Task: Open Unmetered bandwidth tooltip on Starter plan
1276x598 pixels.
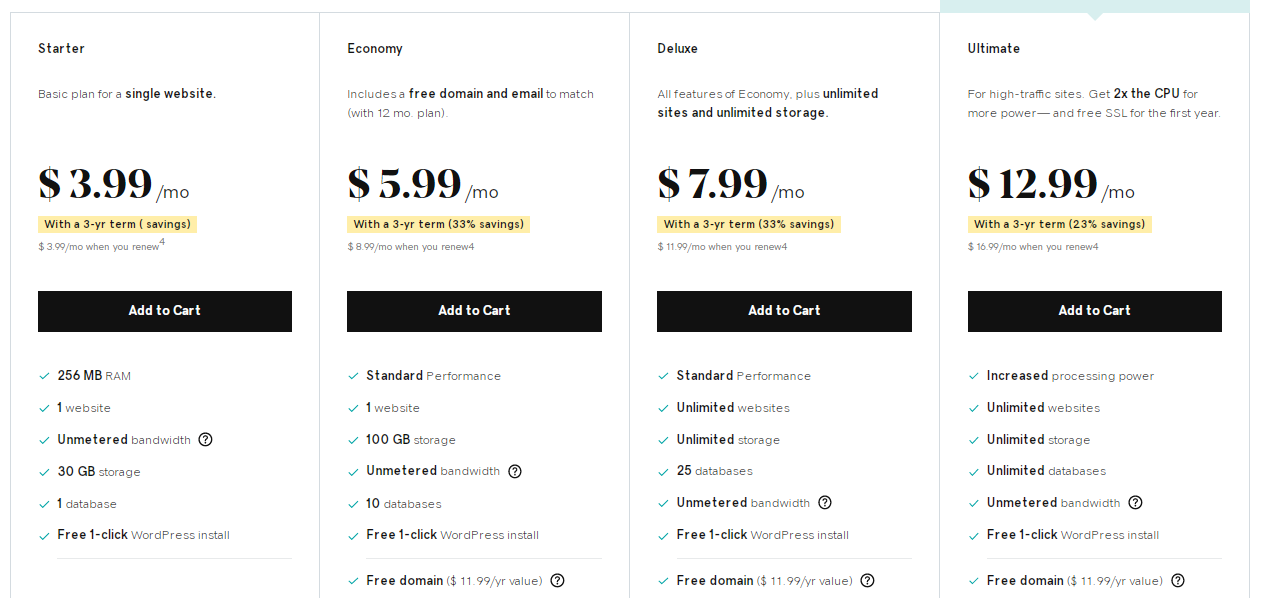Action: 205,440
